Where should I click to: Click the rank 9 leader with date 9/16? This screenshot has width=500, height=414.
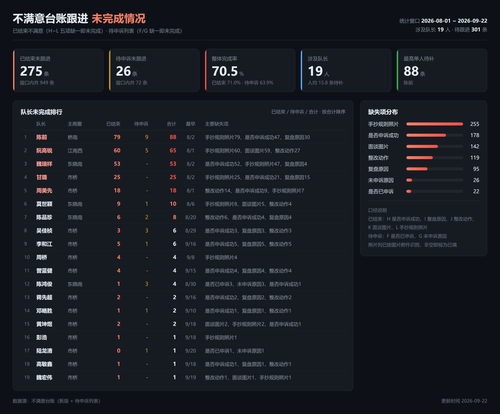pyautogui.click(x=44, y=244)
